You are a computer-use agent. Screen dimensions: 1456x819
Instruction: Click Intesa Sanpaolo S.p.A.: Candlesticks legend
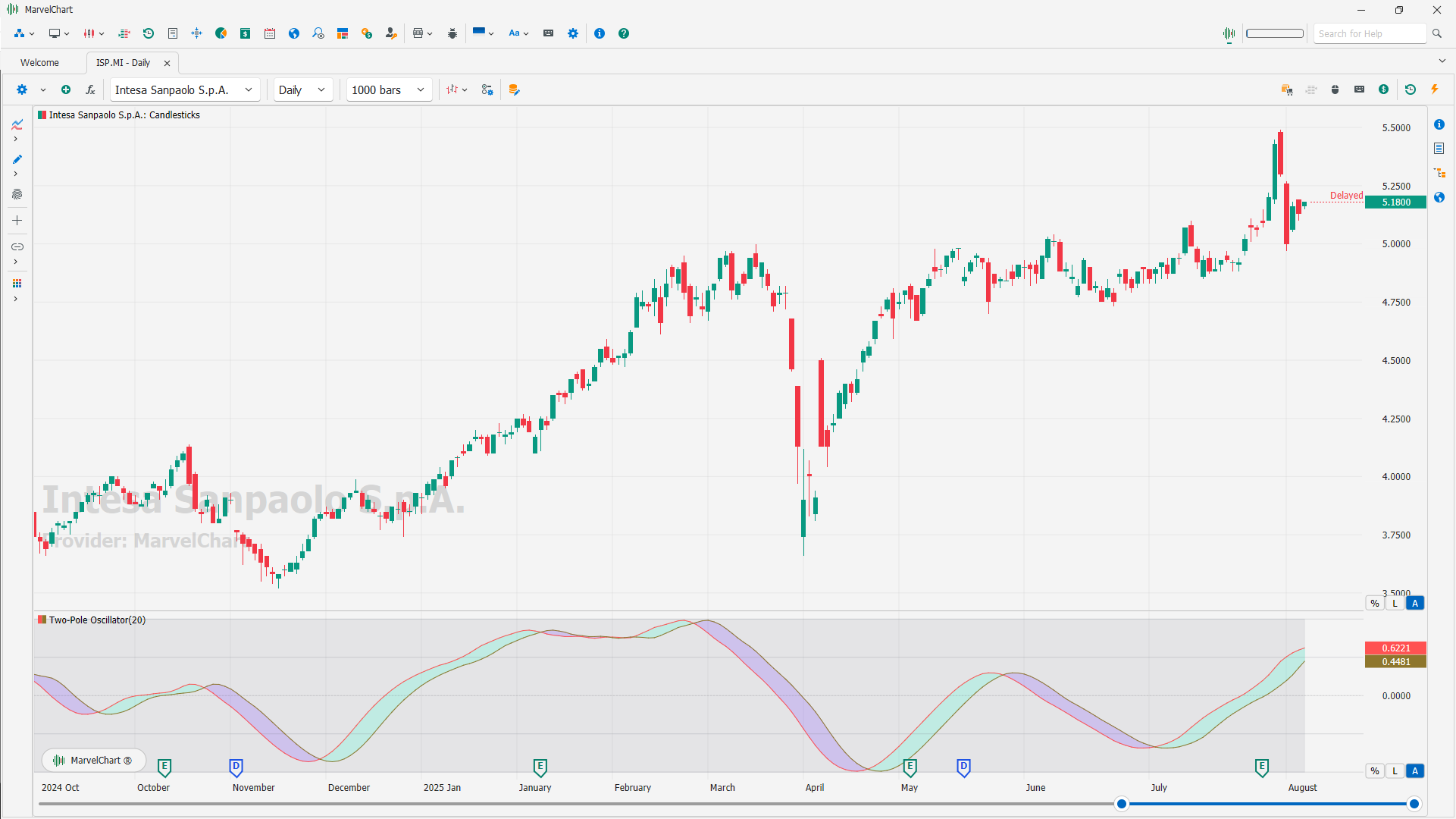[119, 115]
